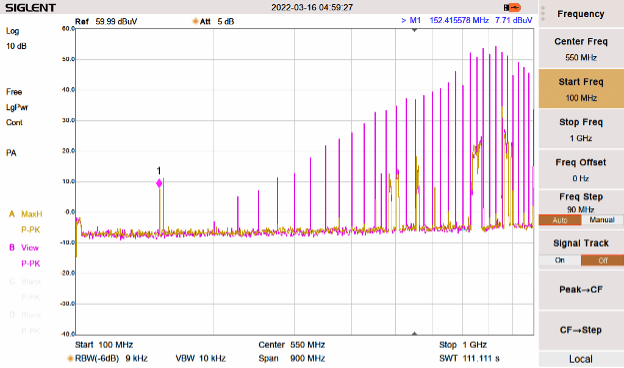
Task: Select the Start Freq softkey
Action: coord(581,89)
